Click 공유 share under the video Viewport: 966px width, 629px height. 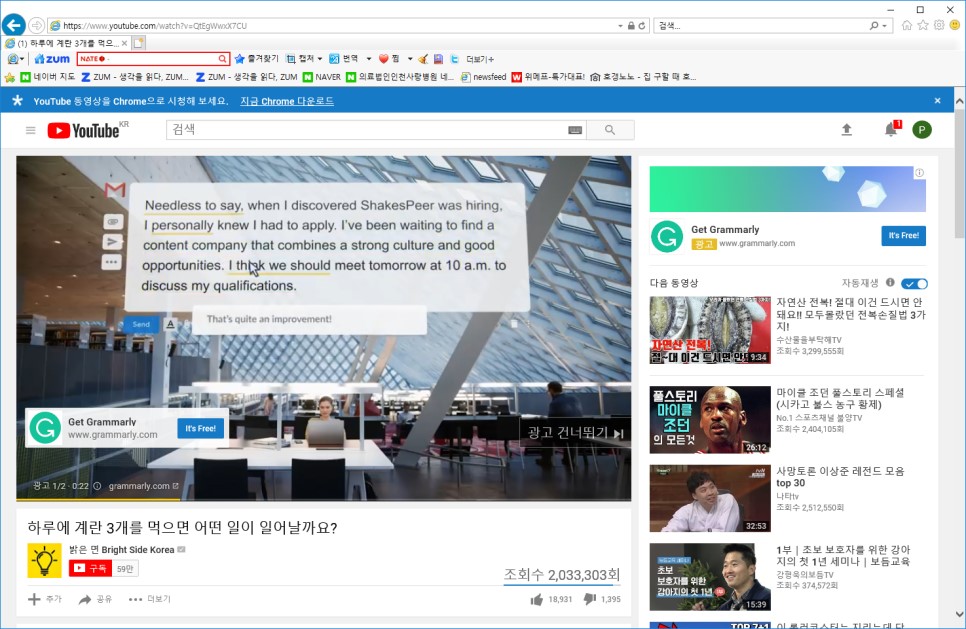coord(95,599)
